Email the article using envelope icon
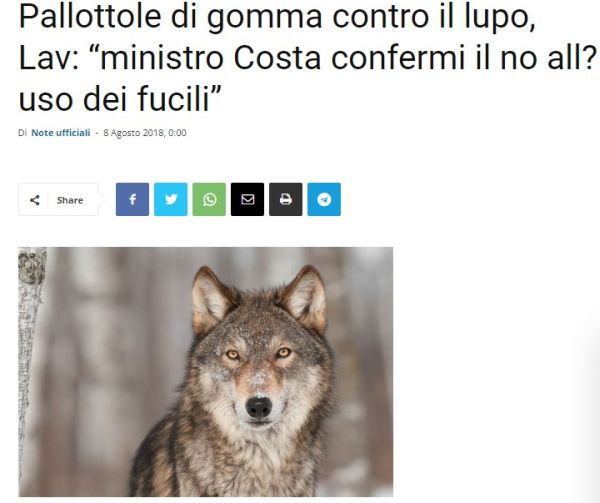The width and height of the screenshot is (600, 503). [247, 199]
